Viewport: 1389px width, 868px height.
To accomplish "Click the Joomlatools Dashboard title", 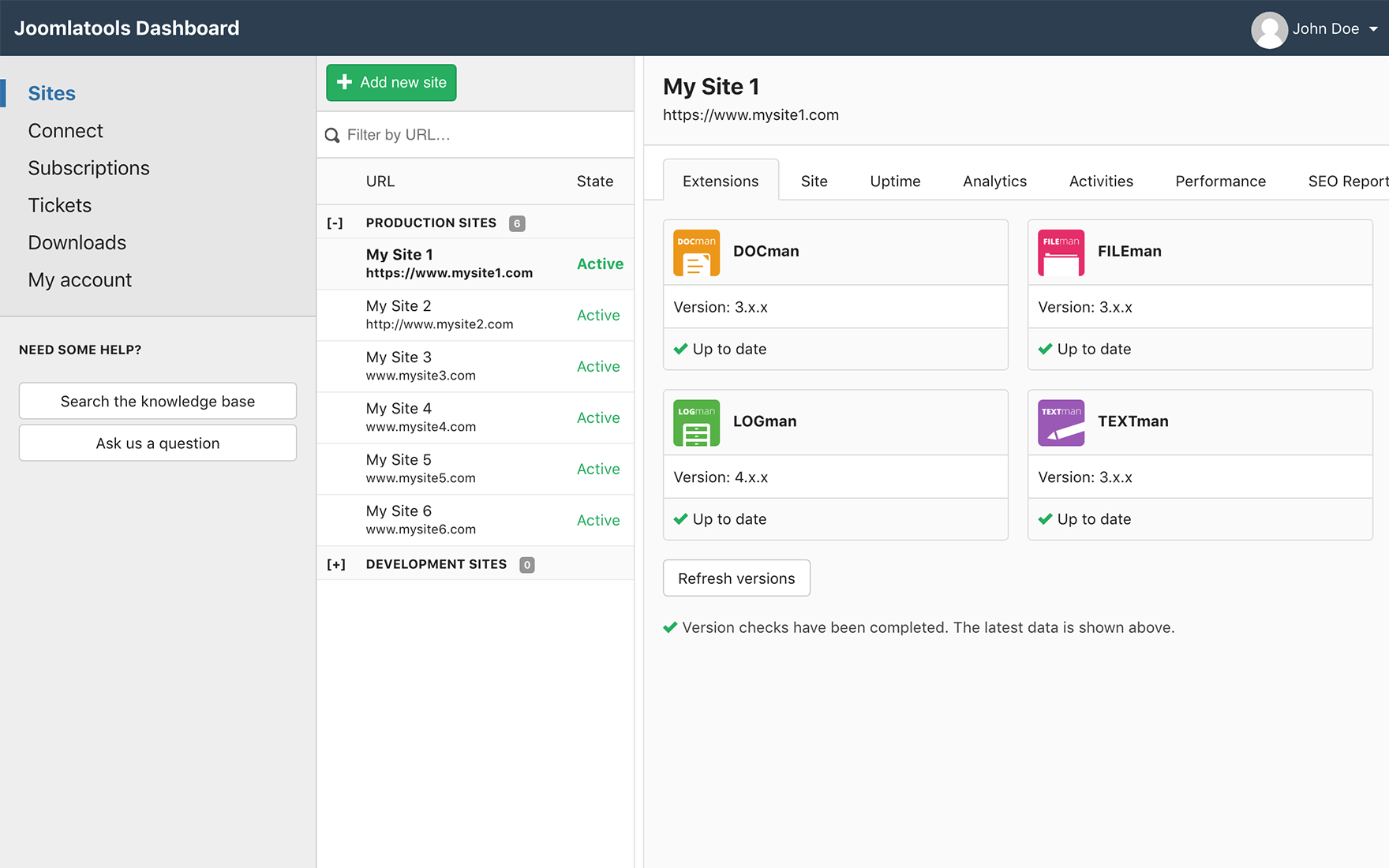I will 126,28.
